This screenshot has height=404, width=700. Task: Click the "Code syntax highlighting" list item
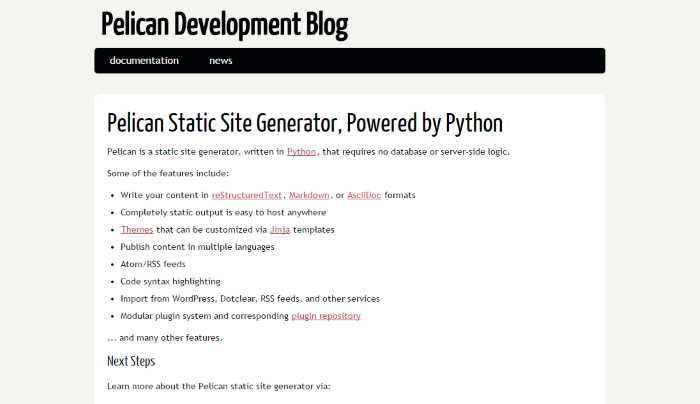(x=171, y=282)
